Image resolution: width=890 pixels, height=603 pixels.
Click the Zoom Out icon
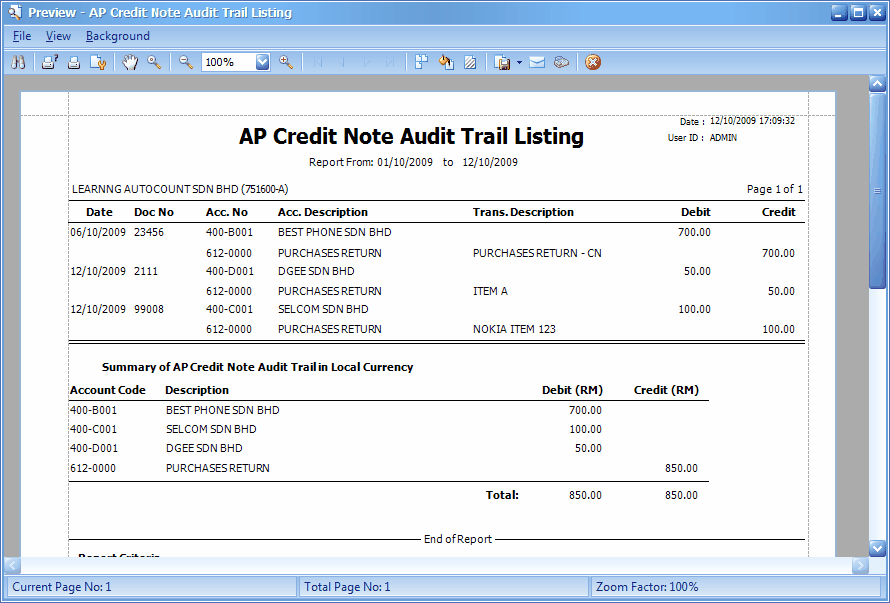(186, 62)
